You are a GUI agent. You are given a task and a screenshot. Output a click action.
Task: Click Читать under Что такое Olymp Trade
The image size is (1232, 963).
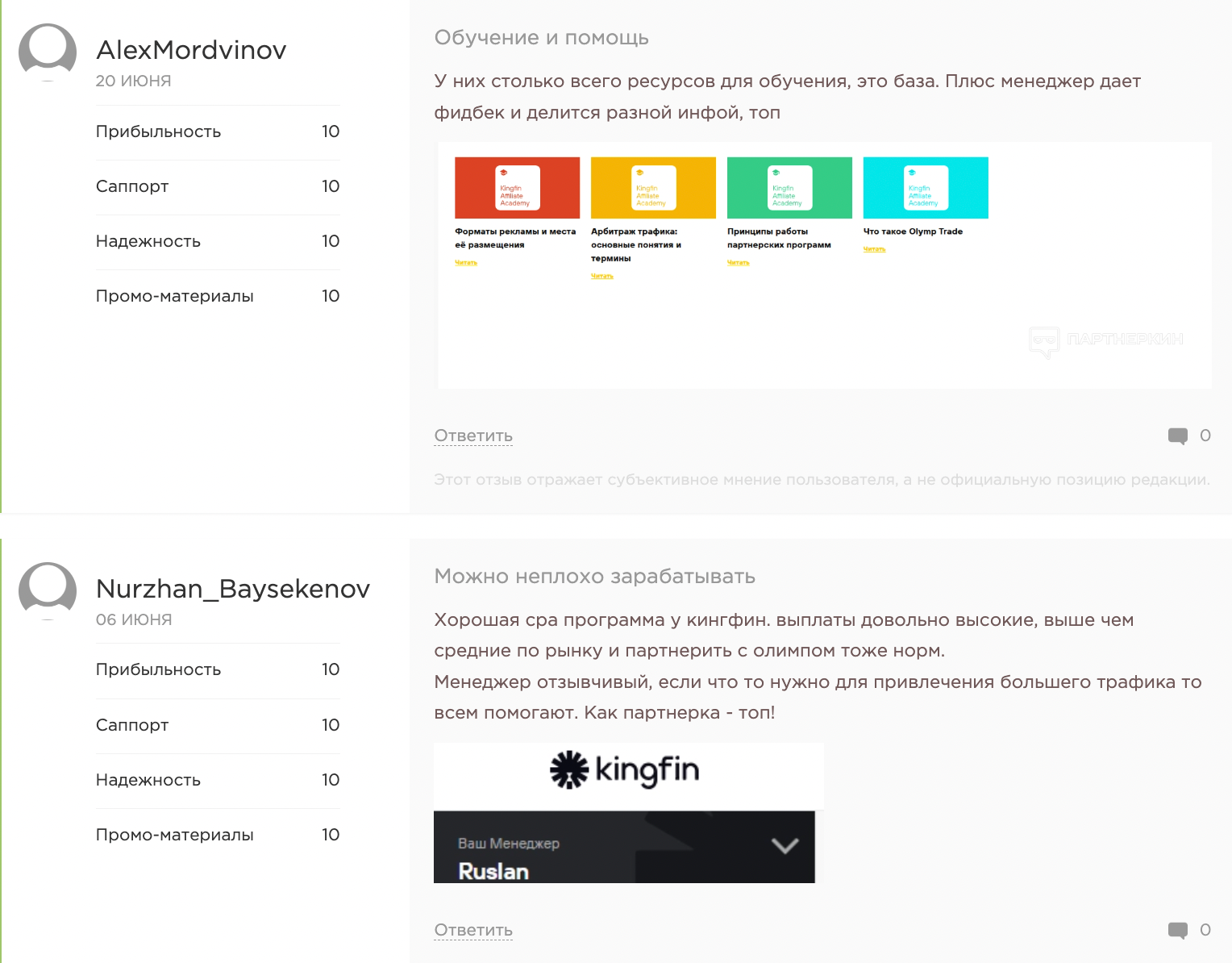click(x=874, y=249)
